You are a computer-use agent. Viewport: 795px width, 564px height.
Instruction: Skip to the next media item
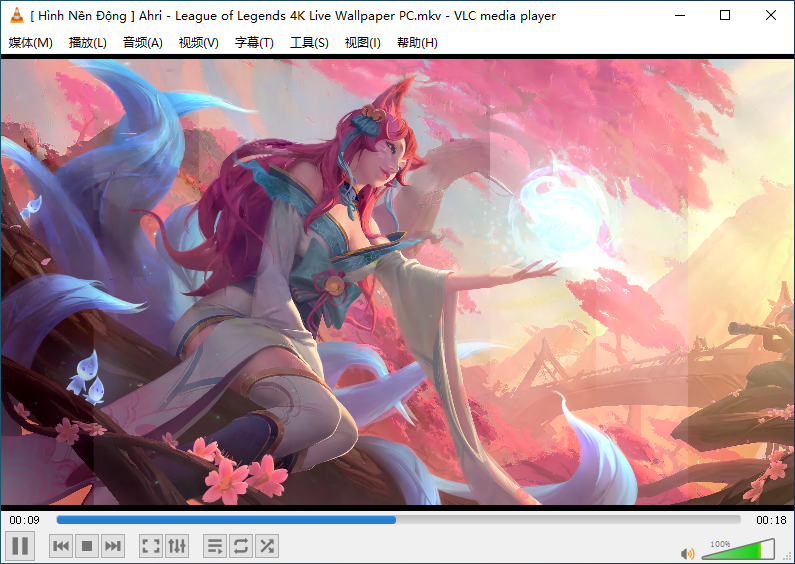point(113,546)
